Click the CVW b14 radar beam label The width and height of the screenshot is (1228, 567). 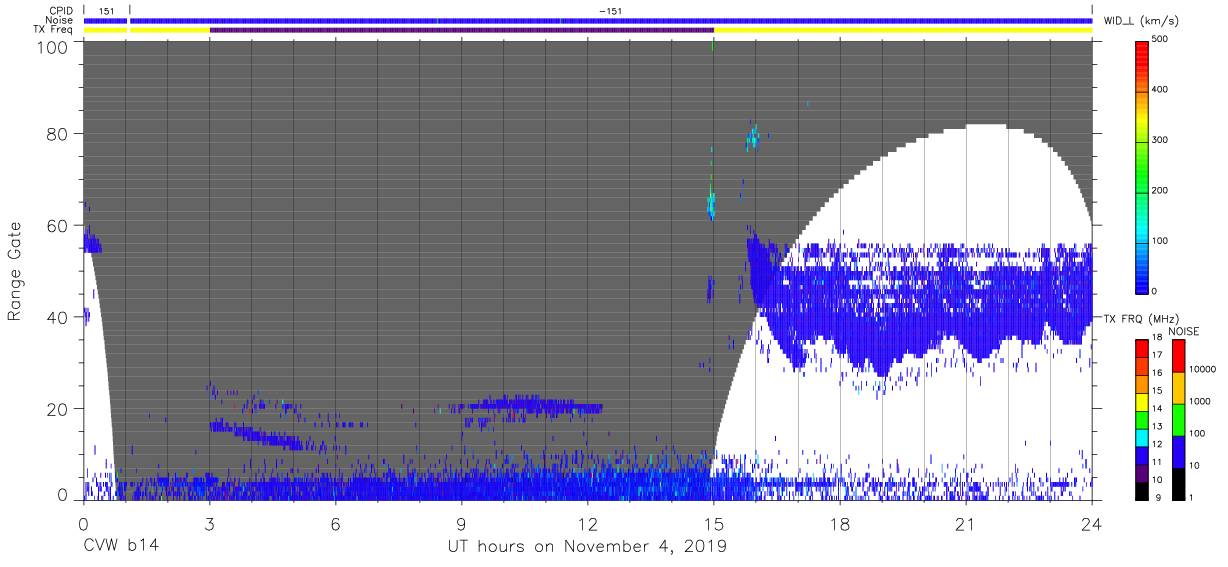point(121,546)
